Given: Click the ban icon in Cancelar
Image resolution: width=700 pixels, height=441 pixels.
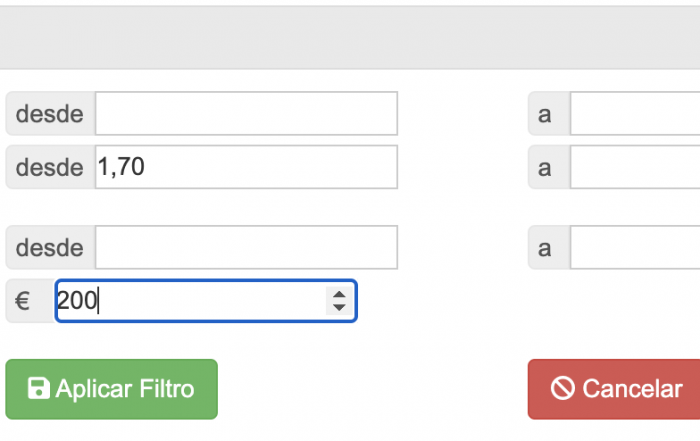Looking at the screenshot, I should click(x=562, y=388).
